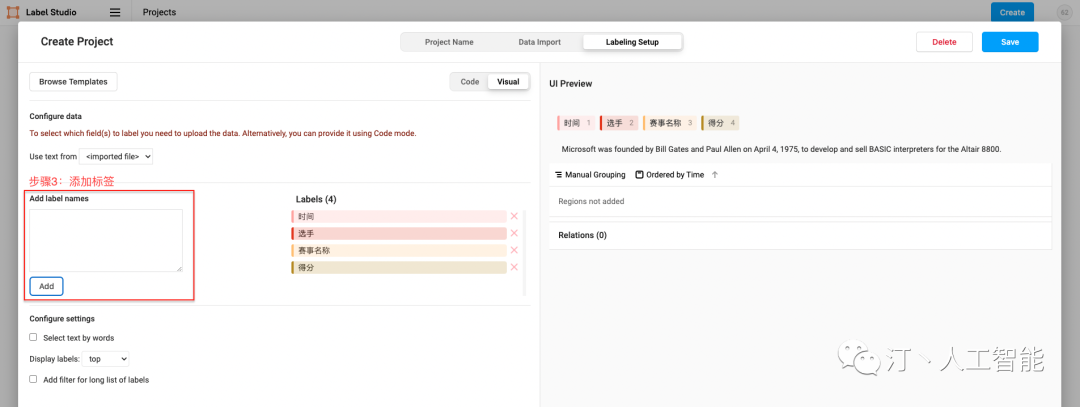Select the 得分 label in Labels list
Viewport: 1080px width, 407px height.
point(399,267)
